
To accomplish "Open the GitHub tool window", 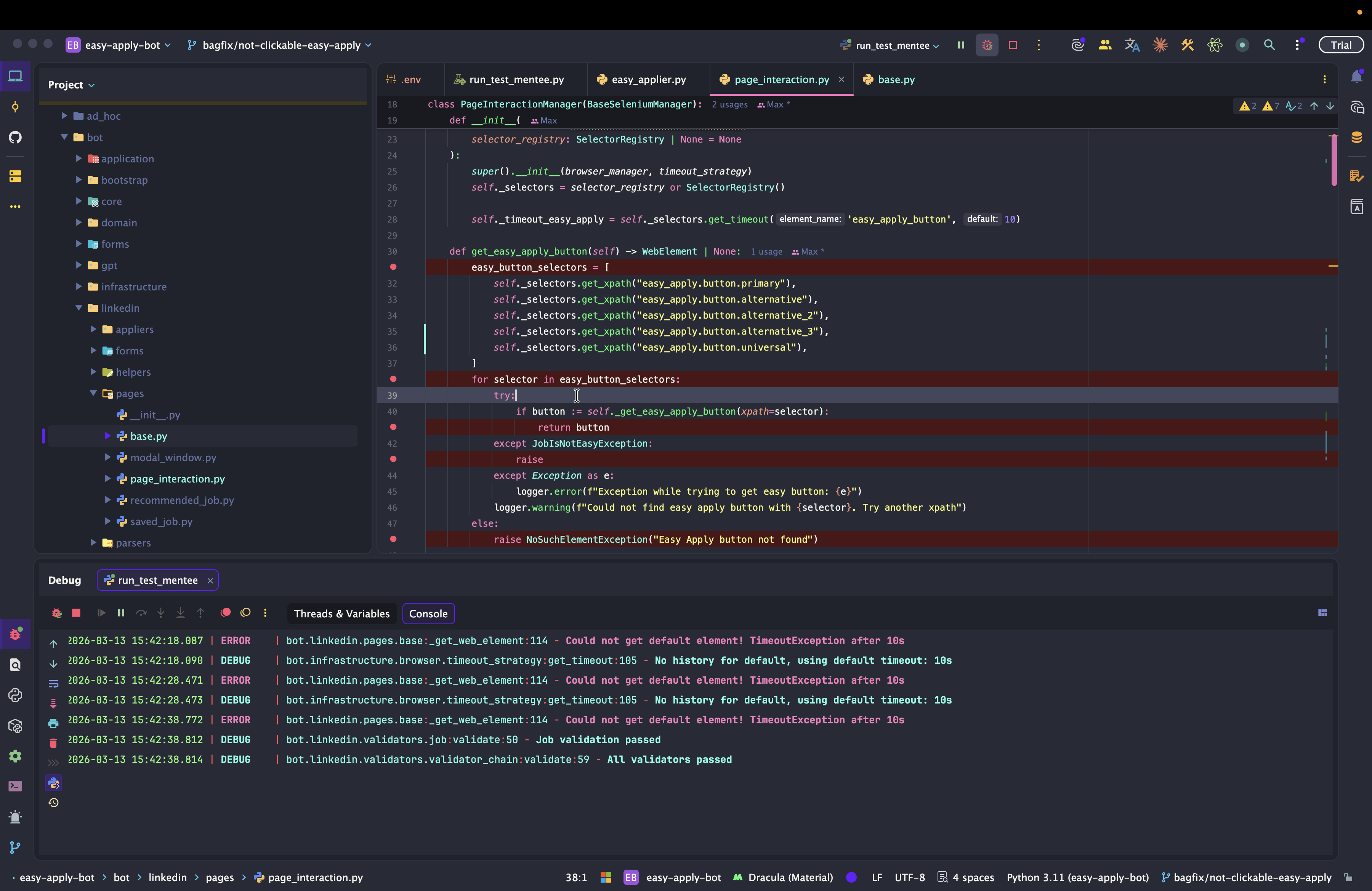I will [16, 137].
